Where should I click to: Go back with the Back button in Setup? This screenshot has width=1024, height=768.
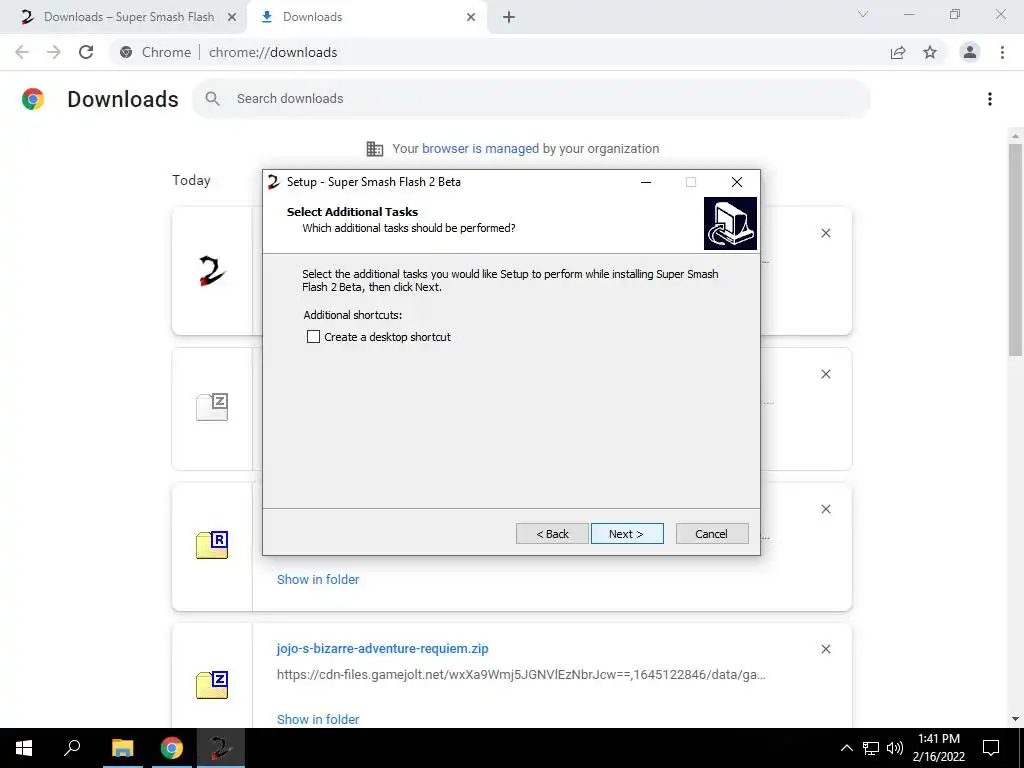click(552, 534)
